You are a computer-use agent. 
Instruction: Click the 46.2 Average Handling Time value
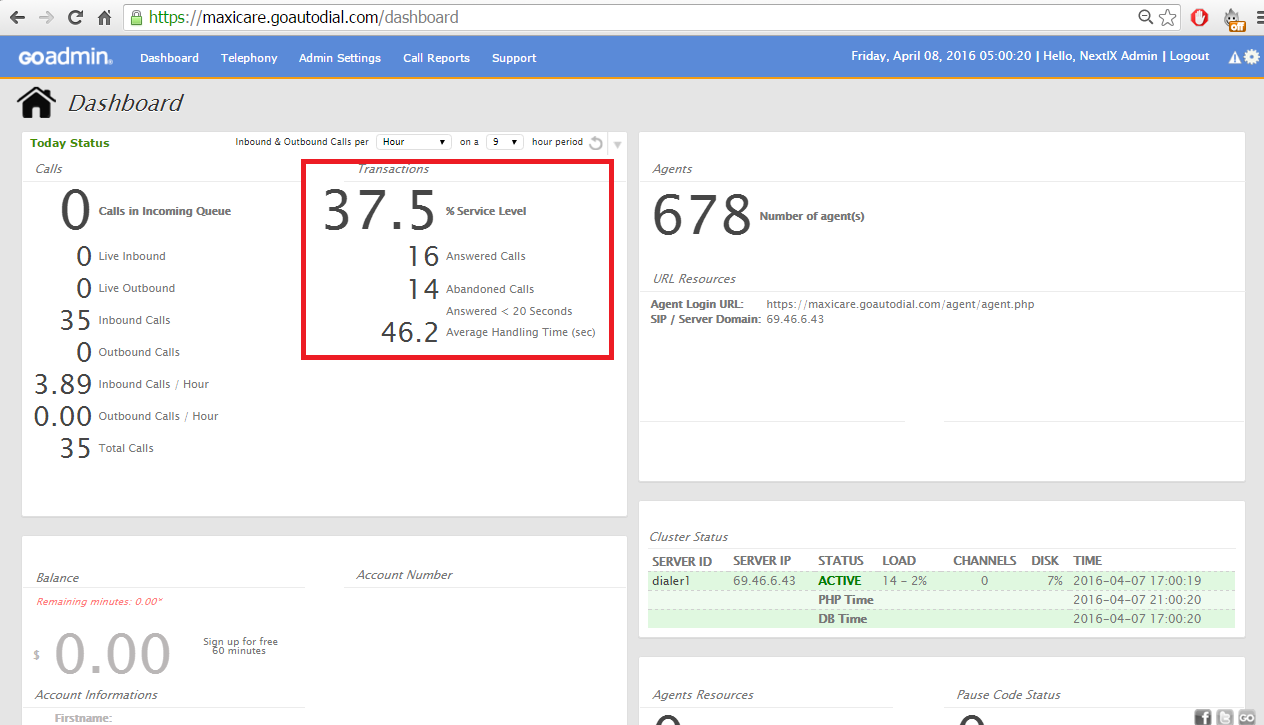(410, 333)
